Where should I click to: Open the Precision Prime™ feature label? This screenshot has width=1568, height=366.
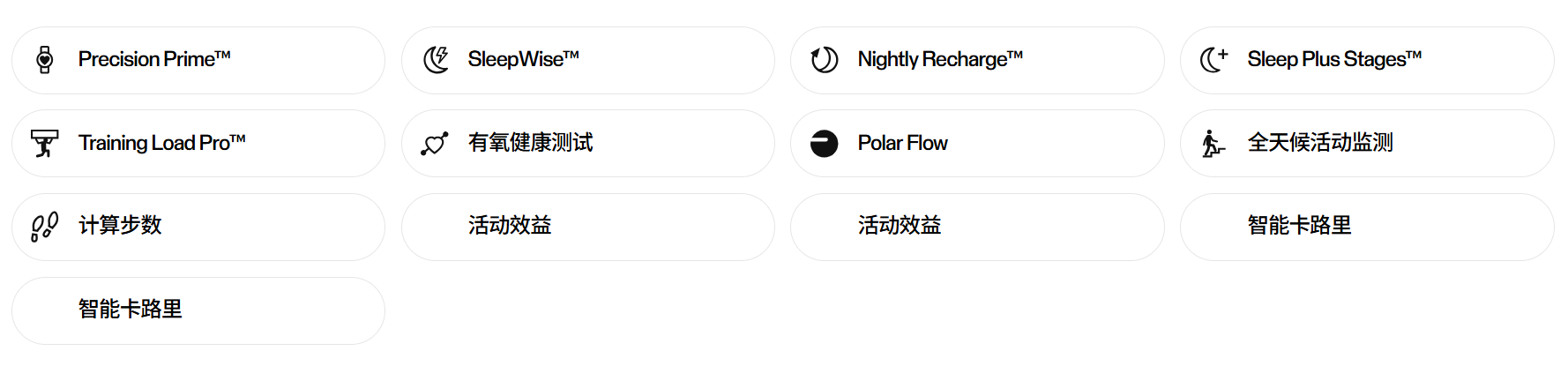click(154, 59)
